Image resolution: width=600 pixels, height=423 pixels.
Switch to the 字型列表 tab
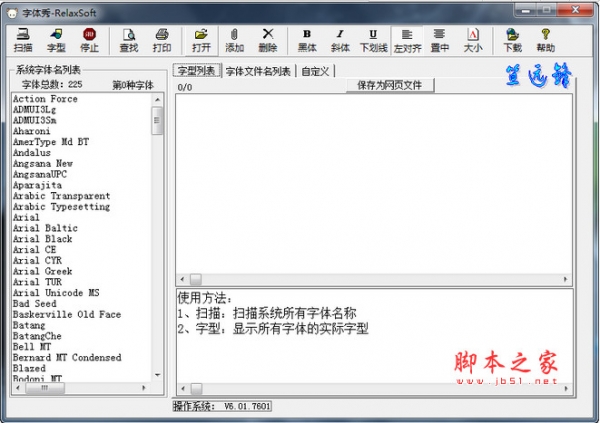click(197, 71)
